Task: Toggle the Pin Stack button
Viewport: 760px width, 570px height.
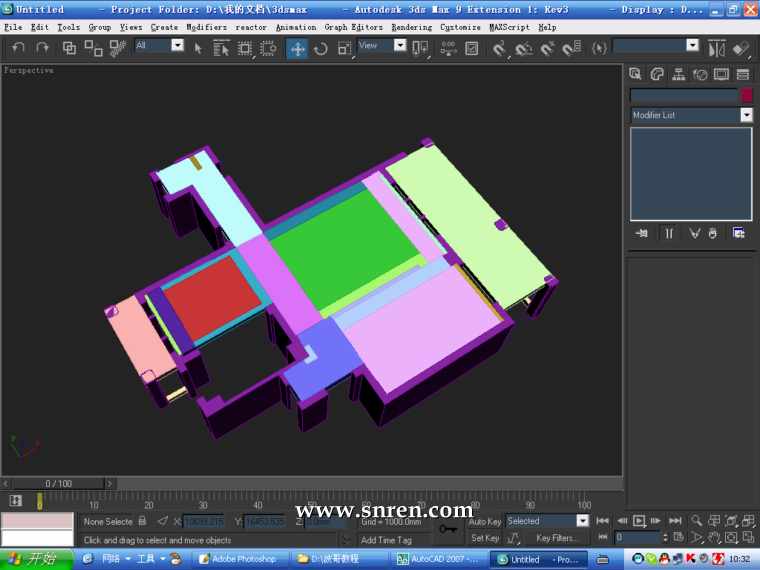Action: click(x=641, y=234)
